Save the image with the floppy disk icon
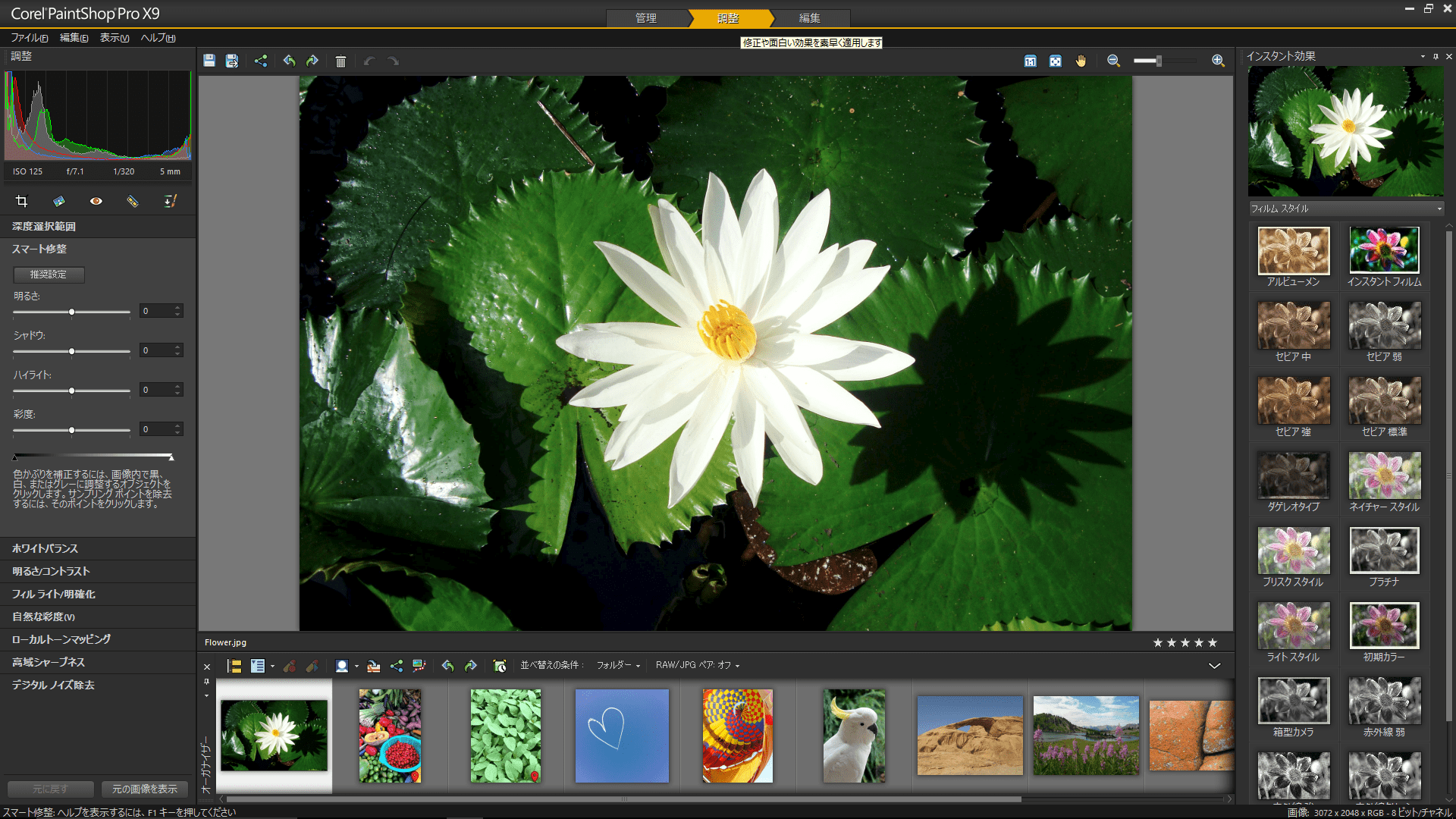 tap(209, 61)
